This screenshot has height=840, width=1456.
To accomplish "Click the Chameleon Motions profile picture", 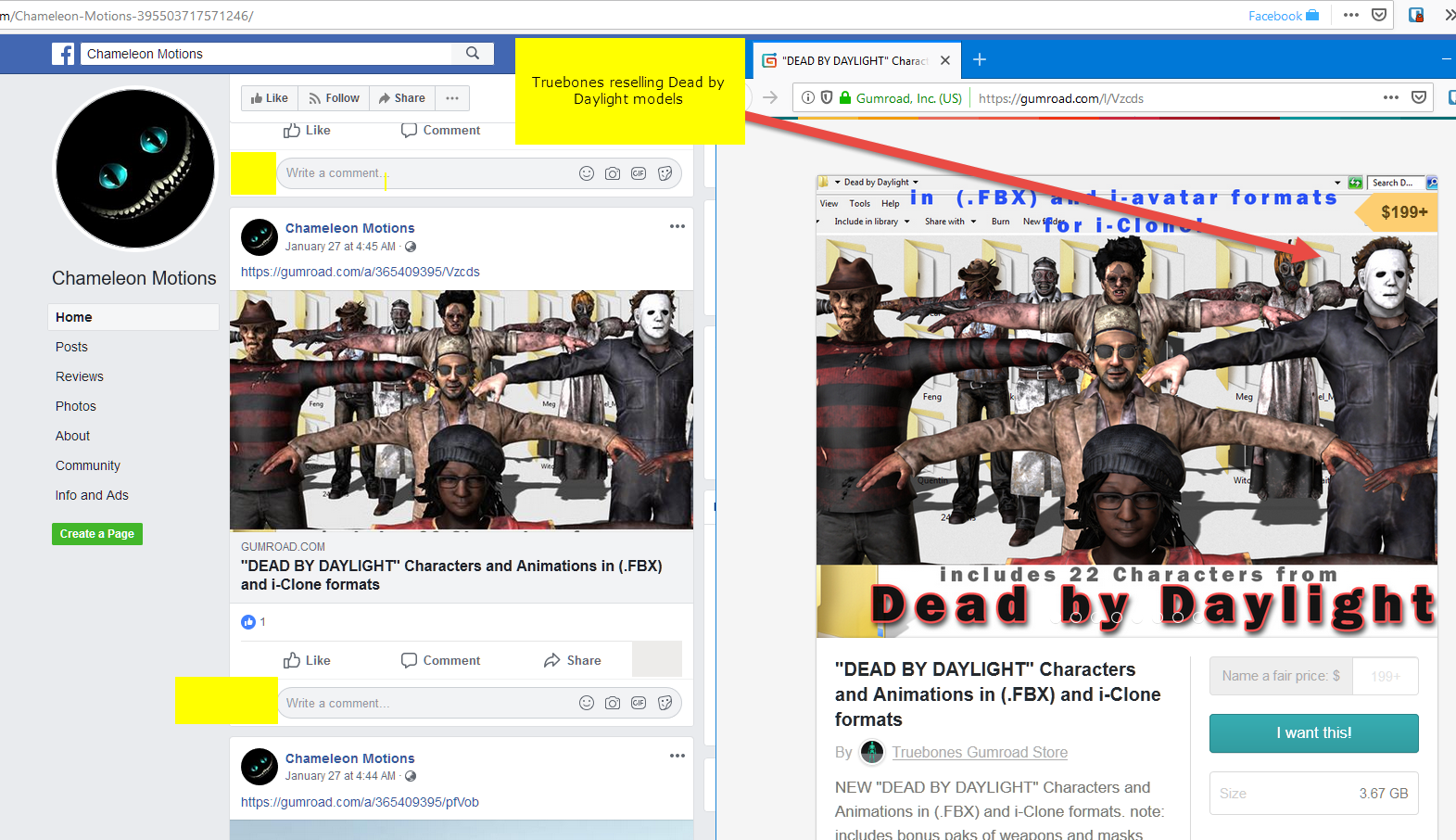I will (x=135, y=169).
